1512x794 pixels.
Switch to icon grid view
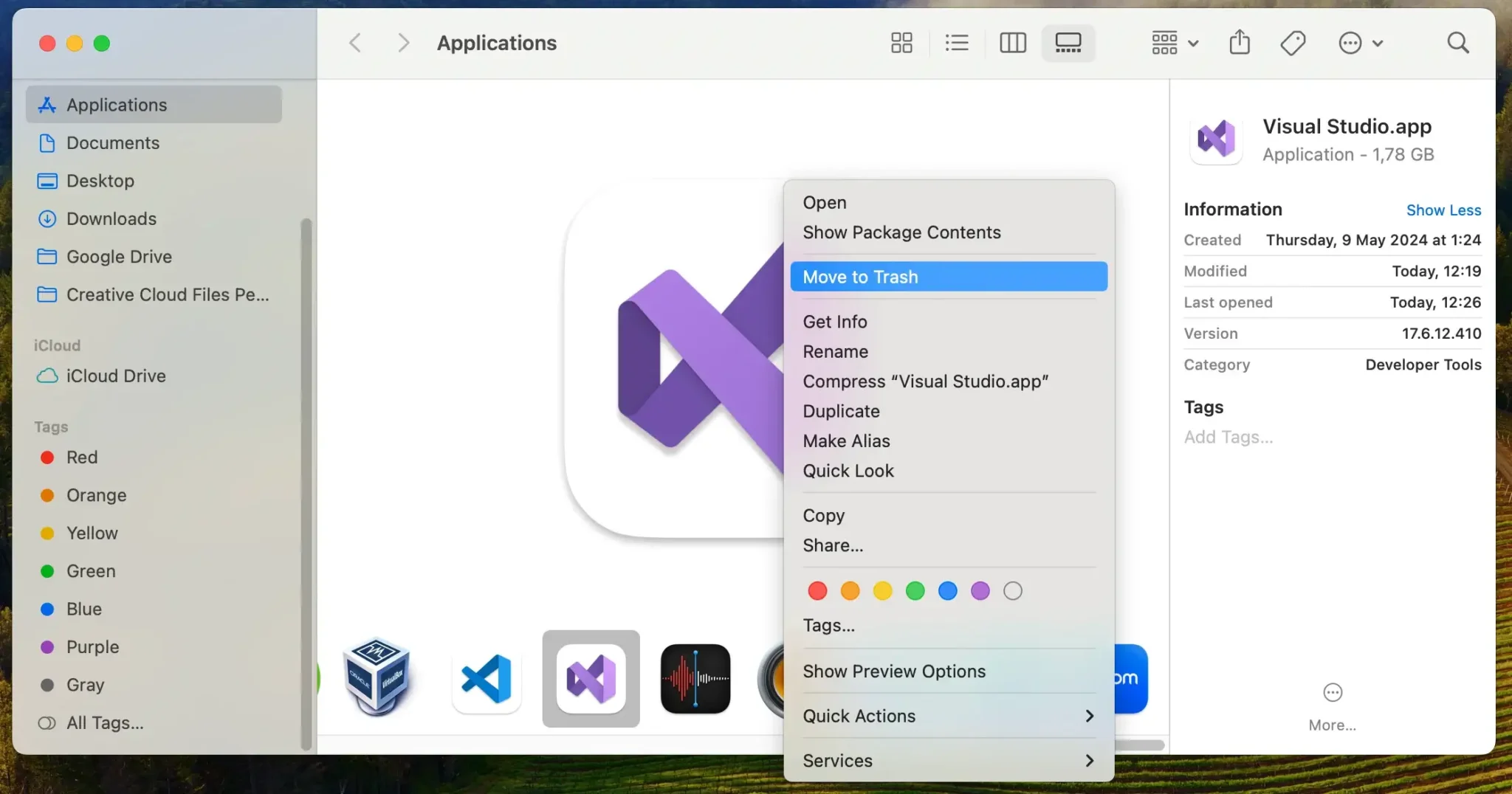point(901,43)
